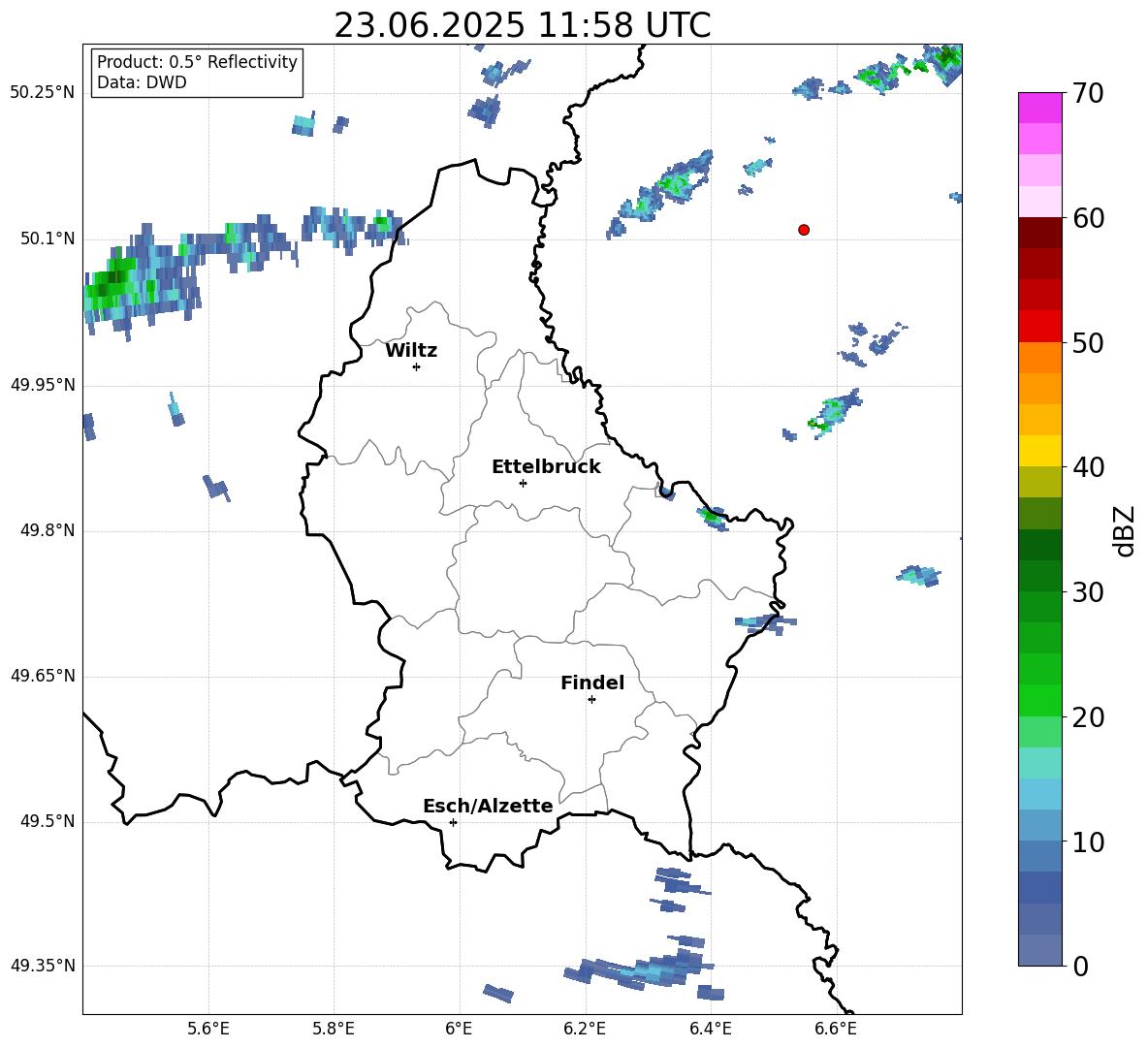The width and height of the screenshot is (1148, 1048).
Task: Click the cross marker below the Wiltz label
Action: 417,366
